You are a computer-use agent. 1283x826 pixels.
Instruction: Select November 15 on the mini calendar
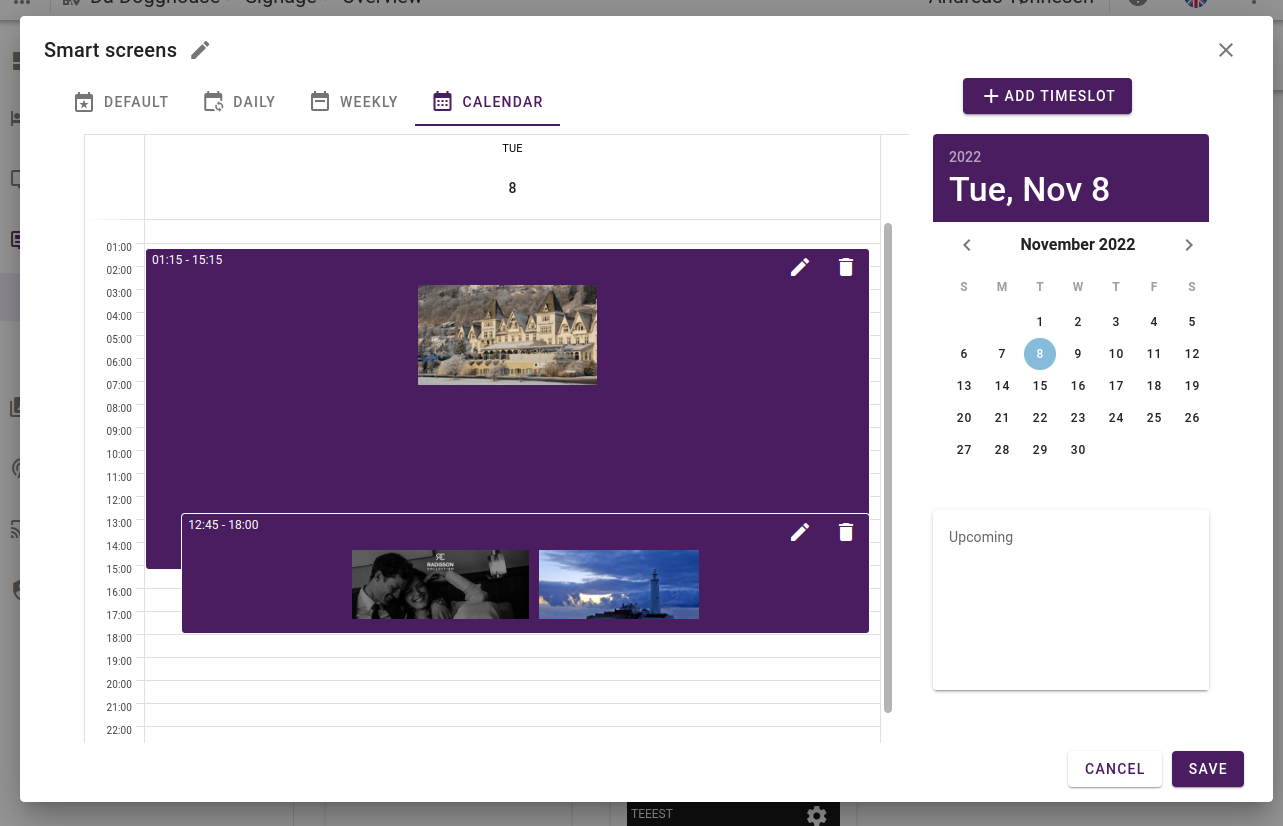tap(1039, 385)
